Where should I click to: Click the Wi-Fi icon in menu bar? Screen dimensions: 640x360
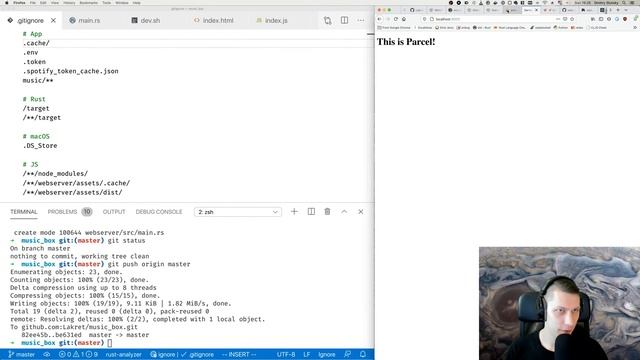[545, 3]
